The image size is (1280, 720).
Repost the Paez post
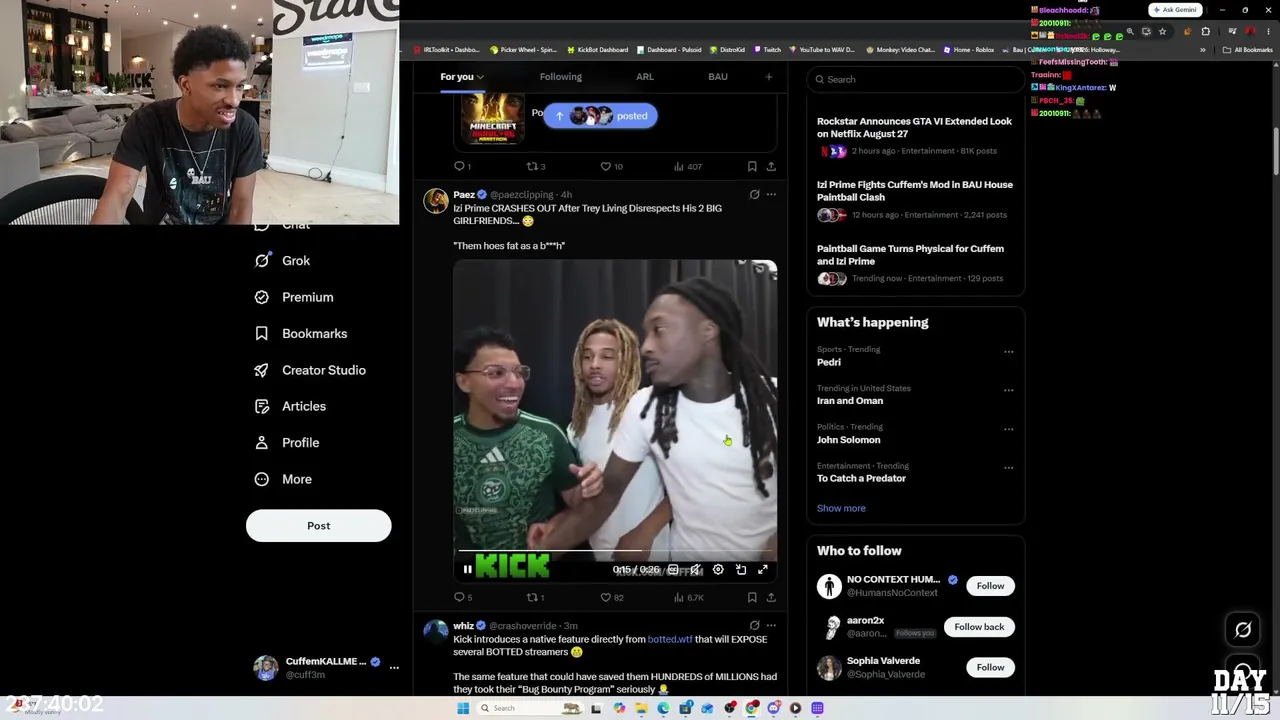pyautogui.click(x=534, y=597)
